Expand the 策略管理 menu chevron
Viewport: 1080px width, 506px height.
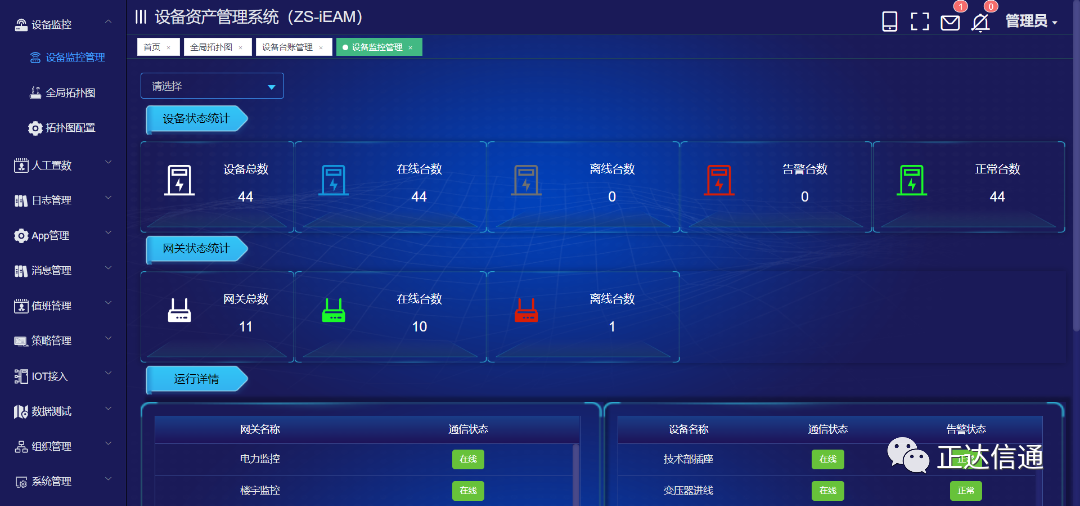(108, 339)
